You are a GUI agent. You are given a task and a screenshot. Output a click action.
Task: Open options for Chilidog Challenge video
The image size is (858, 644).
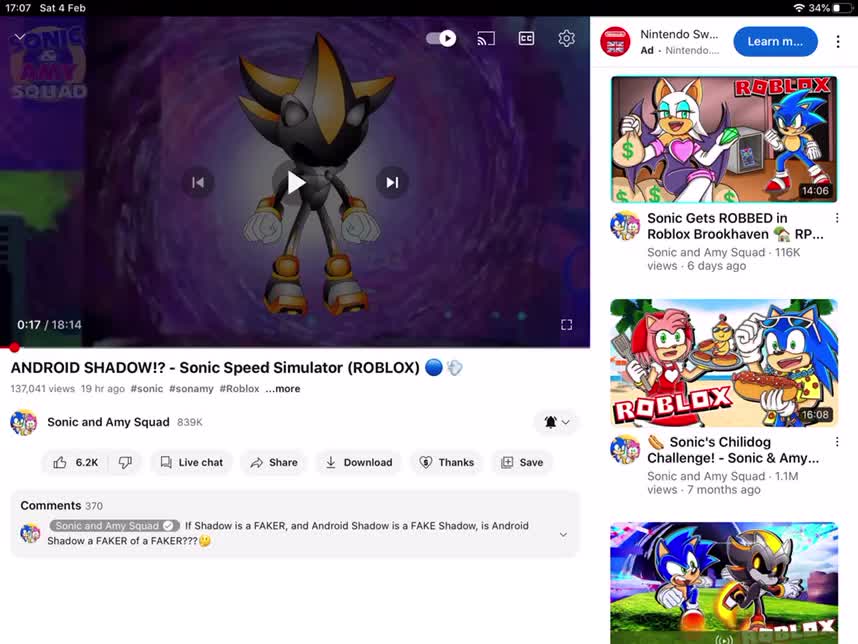click(x=837, y=442)
